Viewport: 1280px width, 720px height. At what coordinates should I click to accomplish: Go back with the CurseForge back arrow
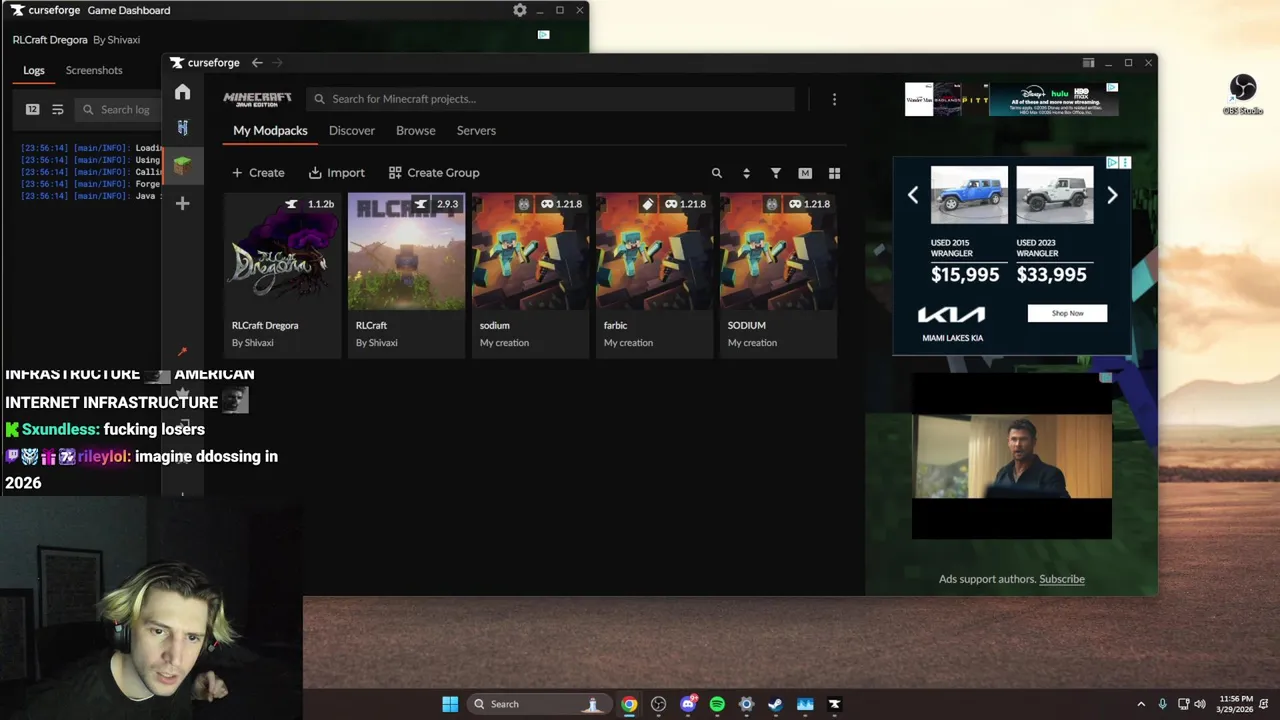(x=257, y=62)
